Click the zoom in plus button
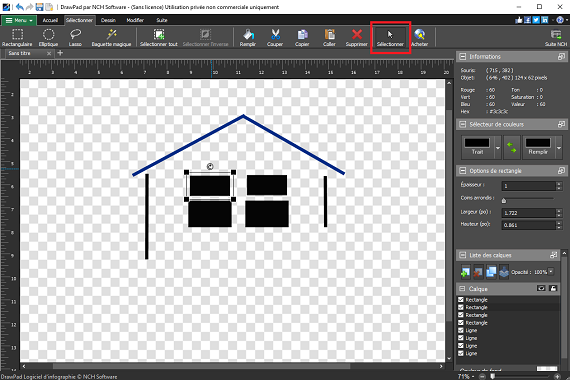570x380 pixels. point(557,376)
